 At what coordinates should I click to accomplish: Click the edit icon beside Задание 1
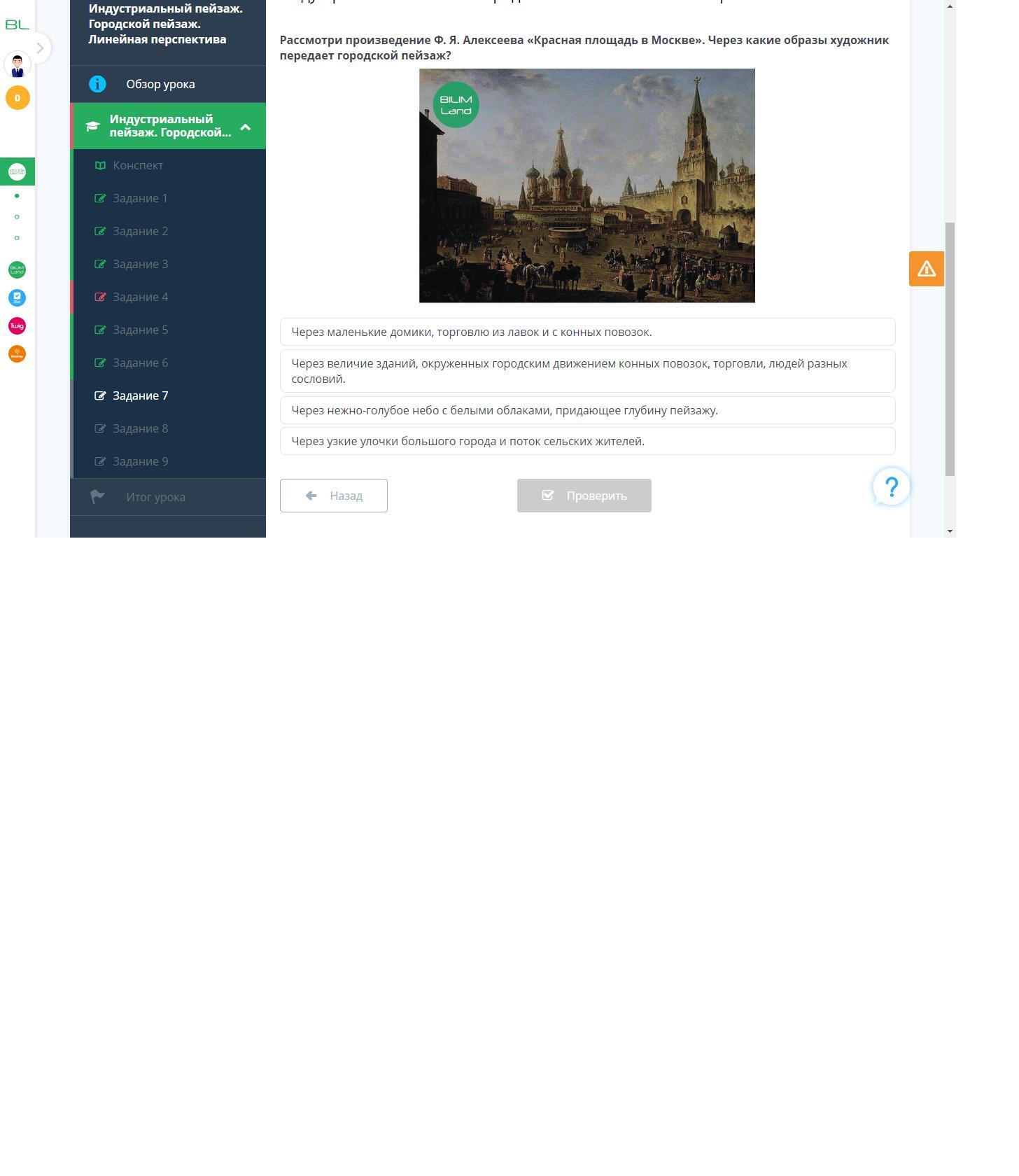[100, 199]
